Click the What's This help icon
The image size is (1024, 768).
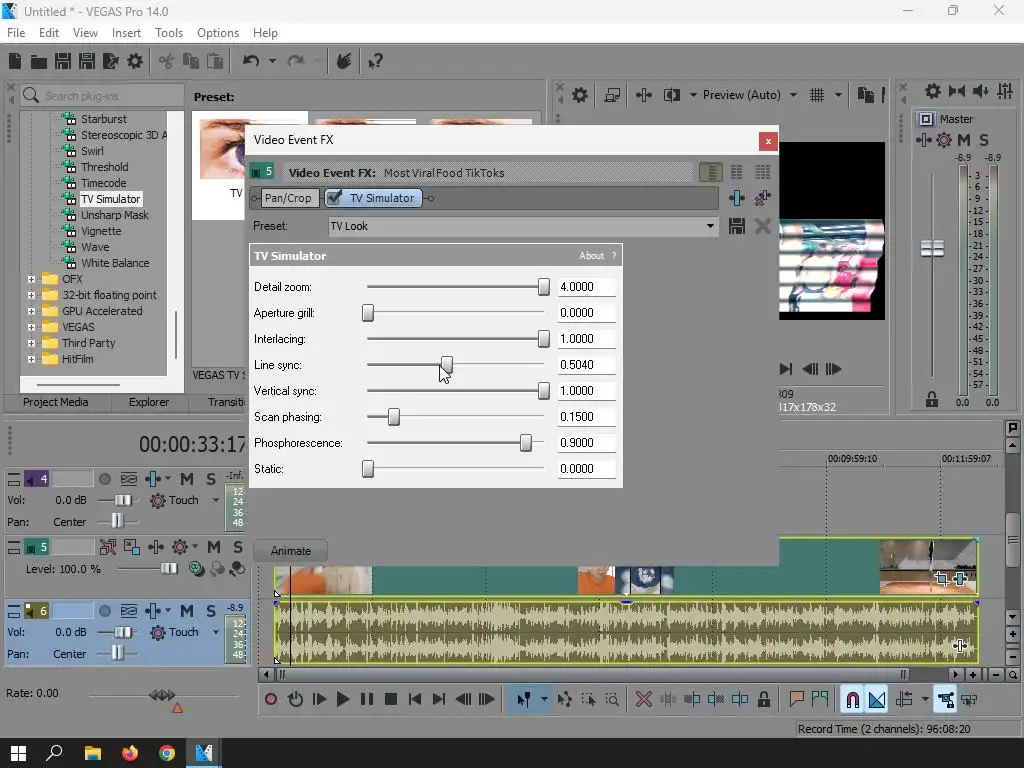[x=375, y=61]
